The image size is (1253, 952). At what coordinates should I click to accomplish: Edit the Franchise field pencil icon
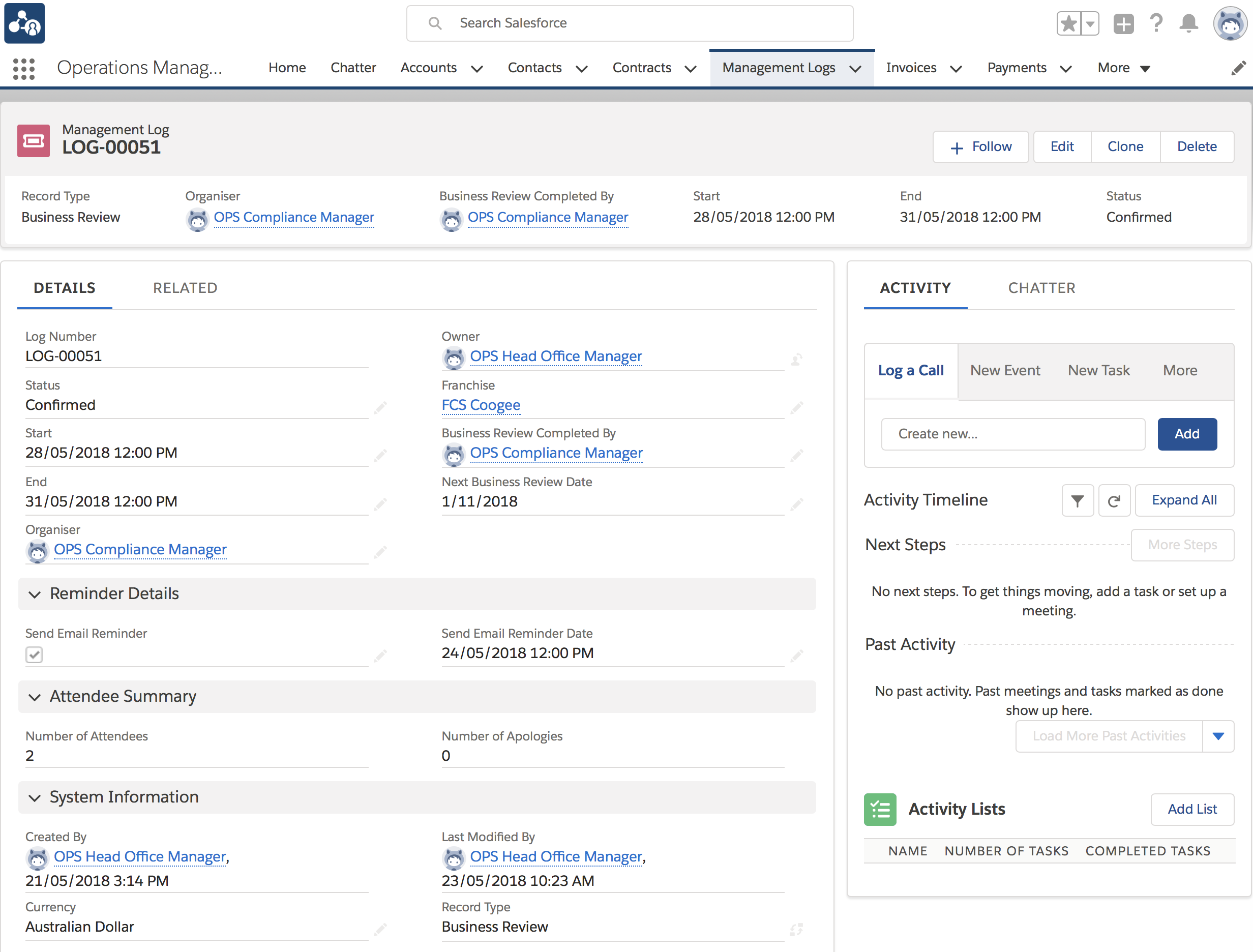[x=797, y=407]
